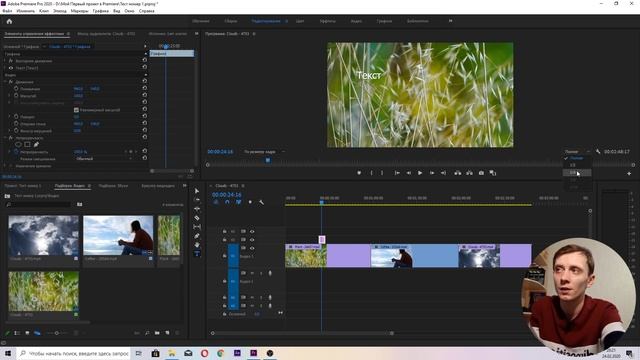Viewport: 640px width, 360px height.
Task: Open the zoom level Fit dropdown
Action: pos(264,152)
